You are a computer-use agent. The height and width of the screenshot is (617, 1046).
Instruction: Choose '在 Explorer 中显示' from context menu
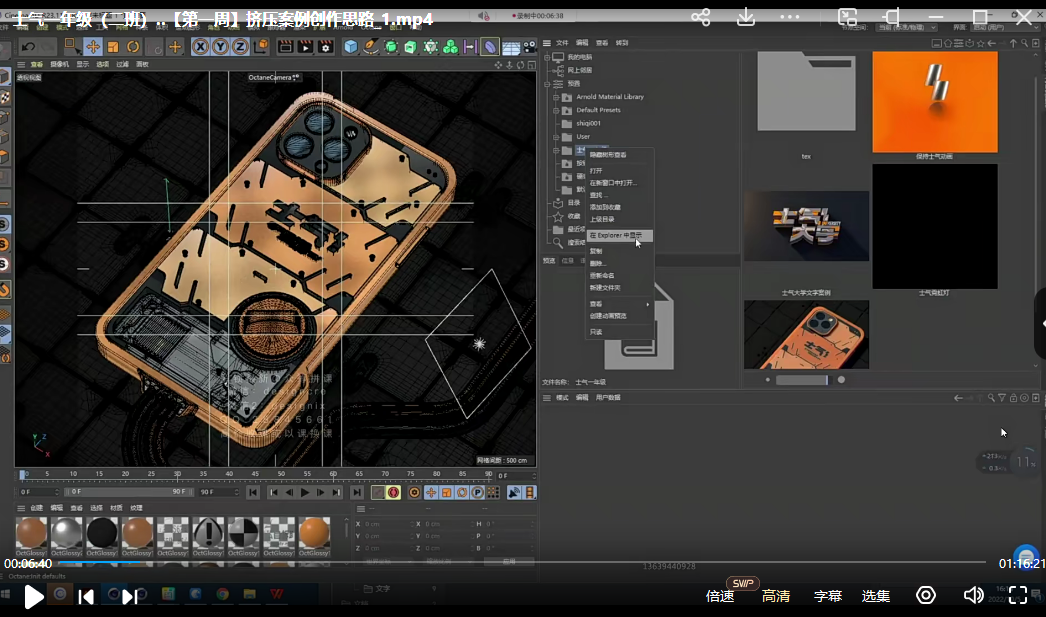(616, 235)
